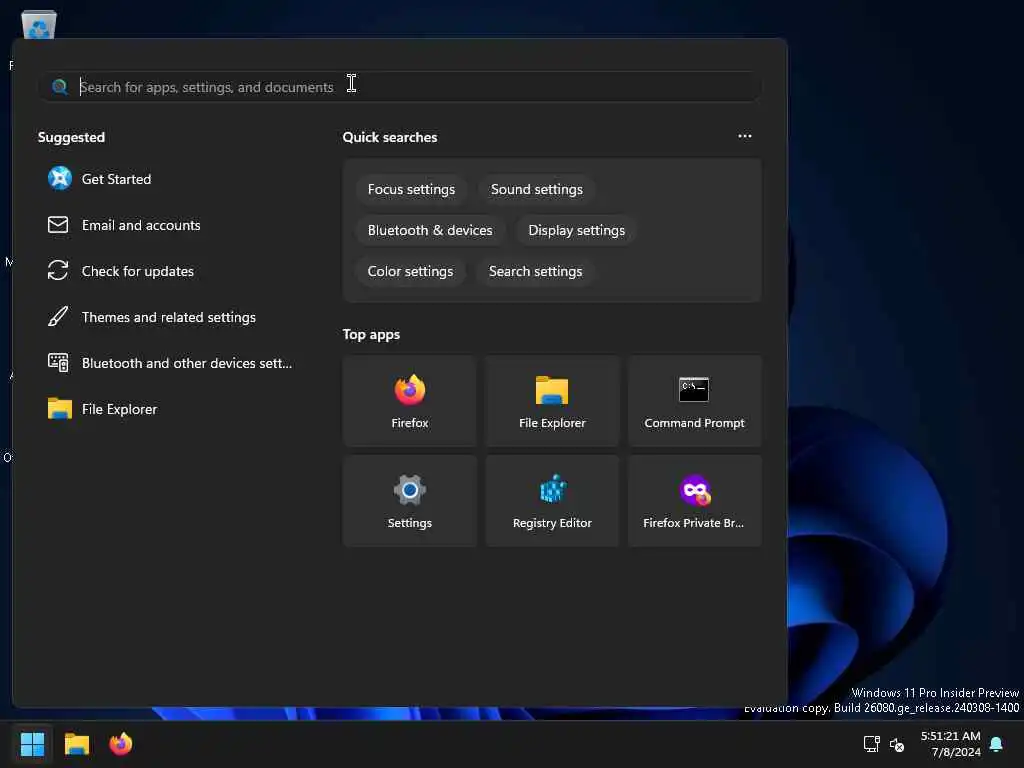1024x768 pixels.
Task: Open the Get Started suggestion icon
Action: coord(59,178)
